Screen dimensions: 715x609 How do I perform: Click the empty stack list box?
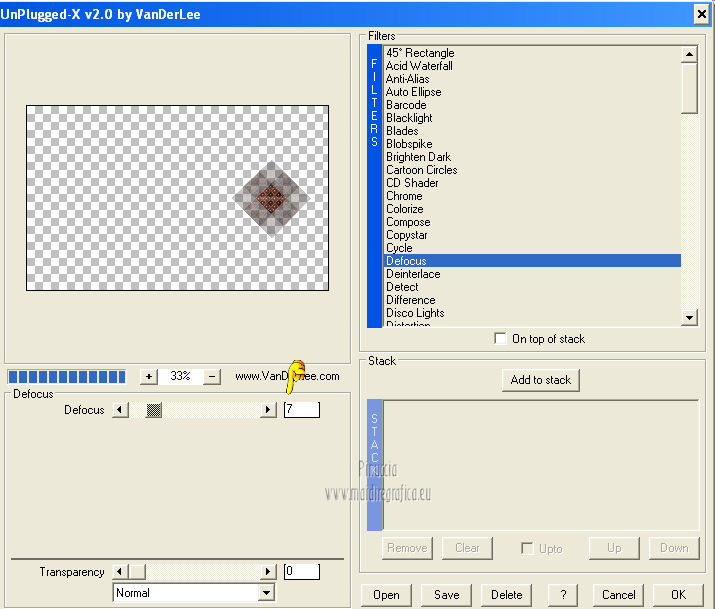541,465
